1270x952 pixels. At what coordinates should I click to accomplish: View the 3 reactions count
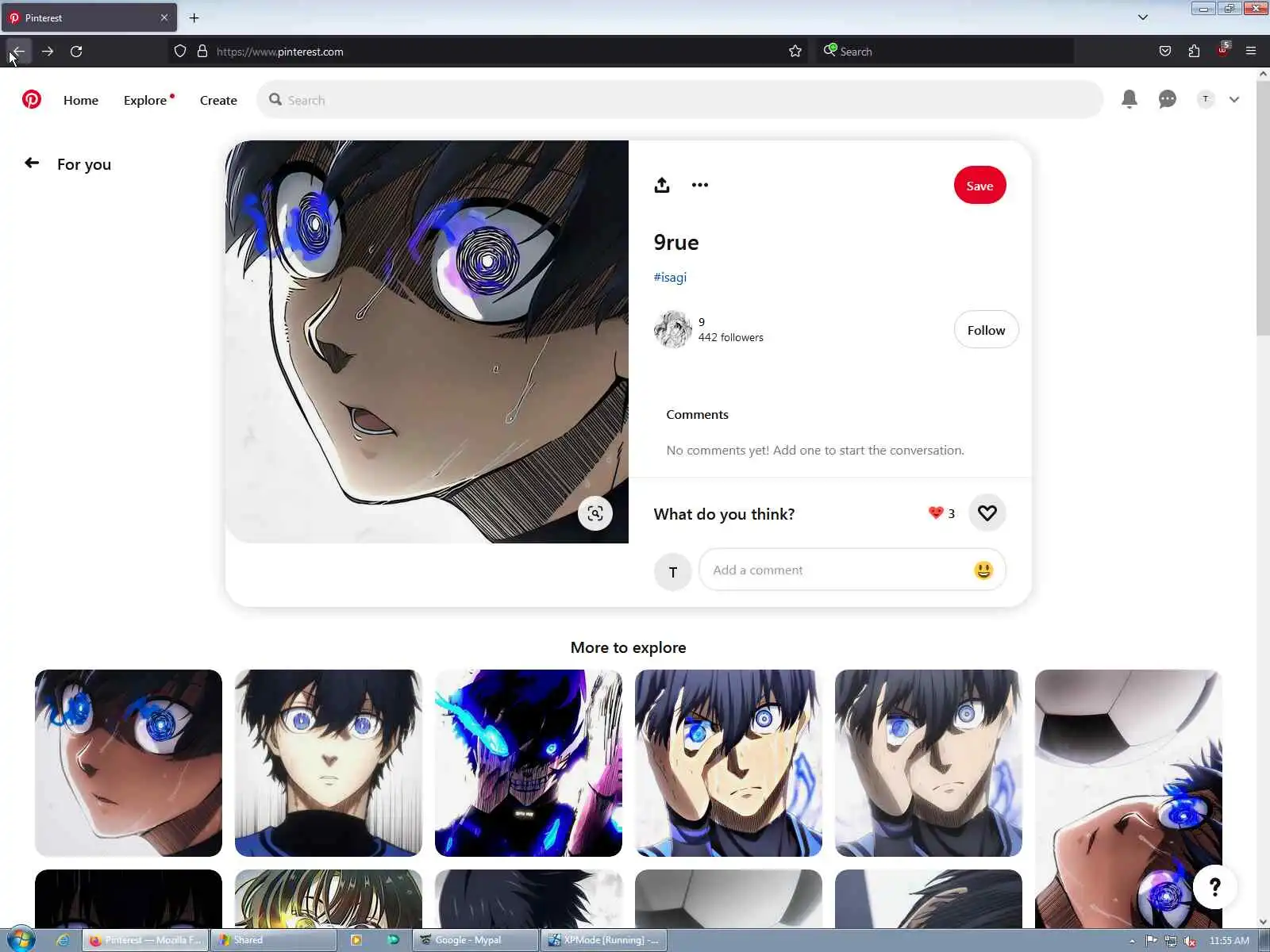coord(941,513)
